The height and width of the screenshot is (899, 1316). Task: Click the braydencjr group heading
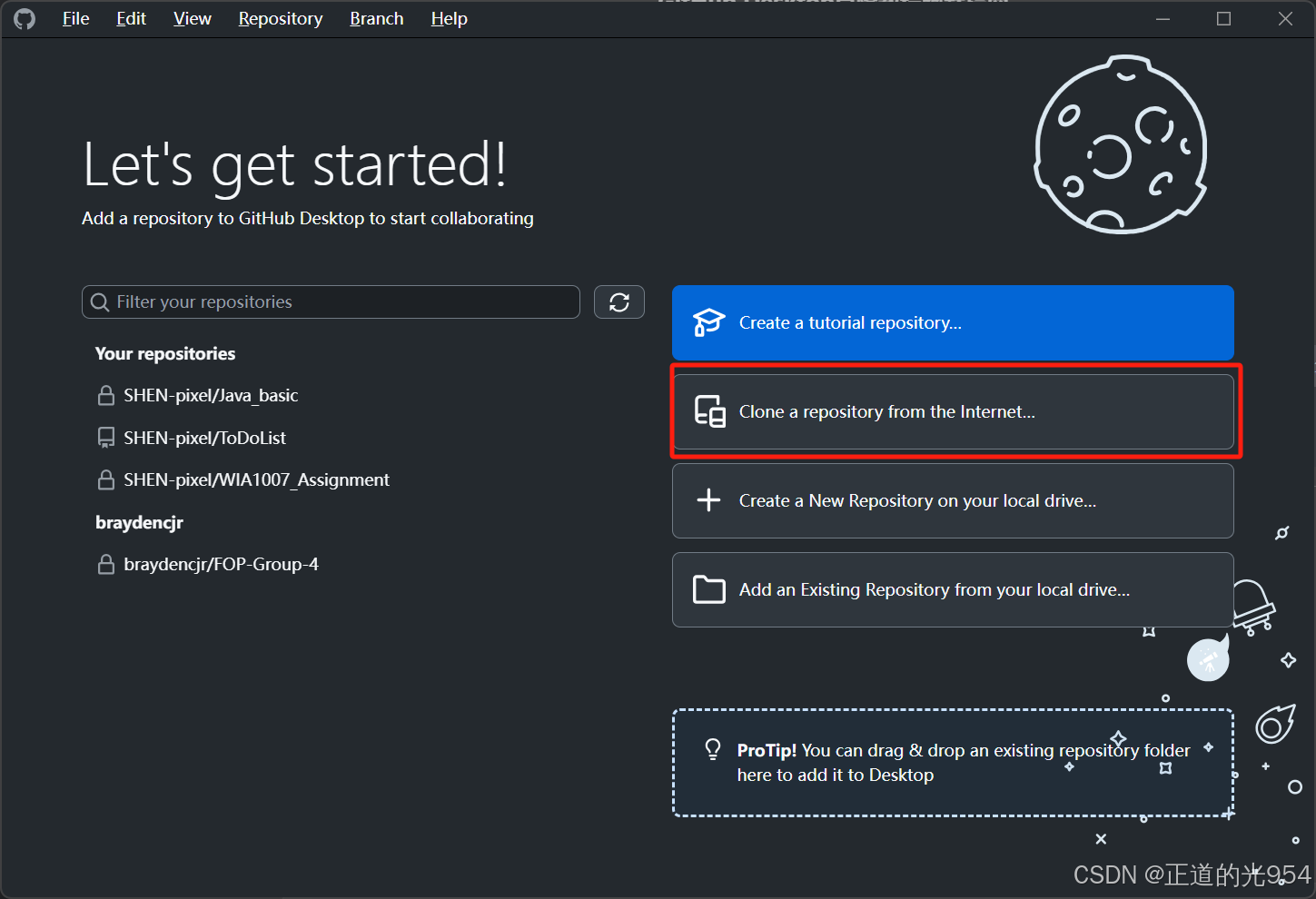[139, 522]
